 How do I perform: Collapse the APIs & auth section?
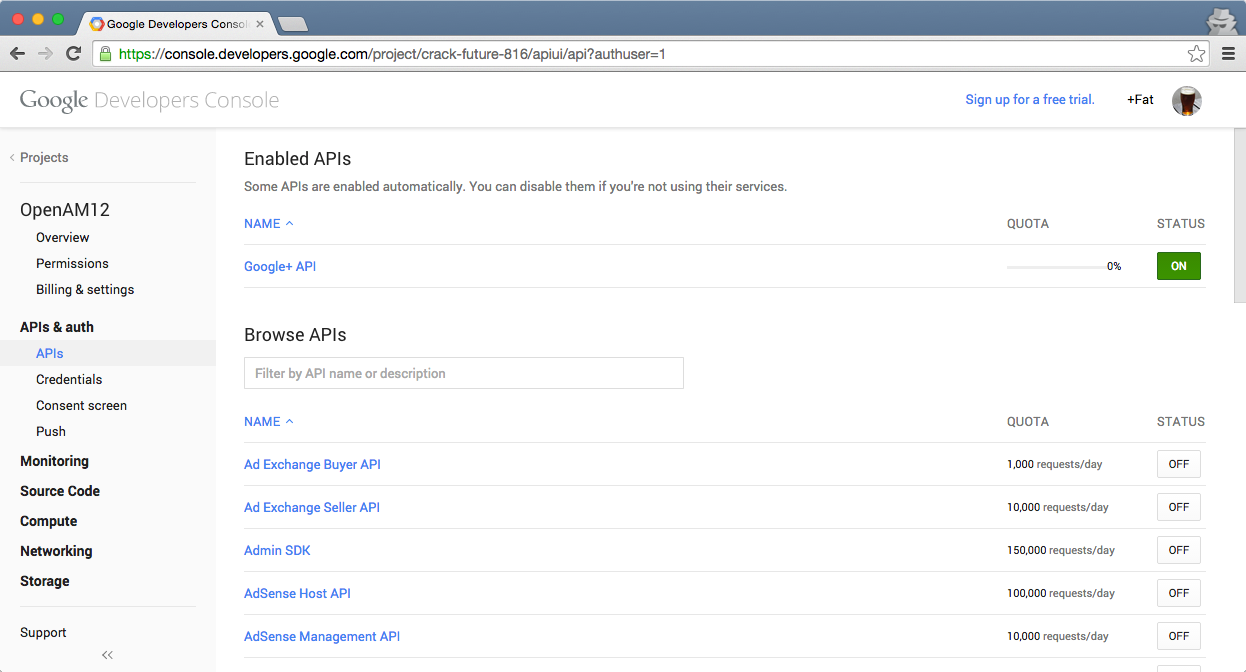click(x=57, y=327)
